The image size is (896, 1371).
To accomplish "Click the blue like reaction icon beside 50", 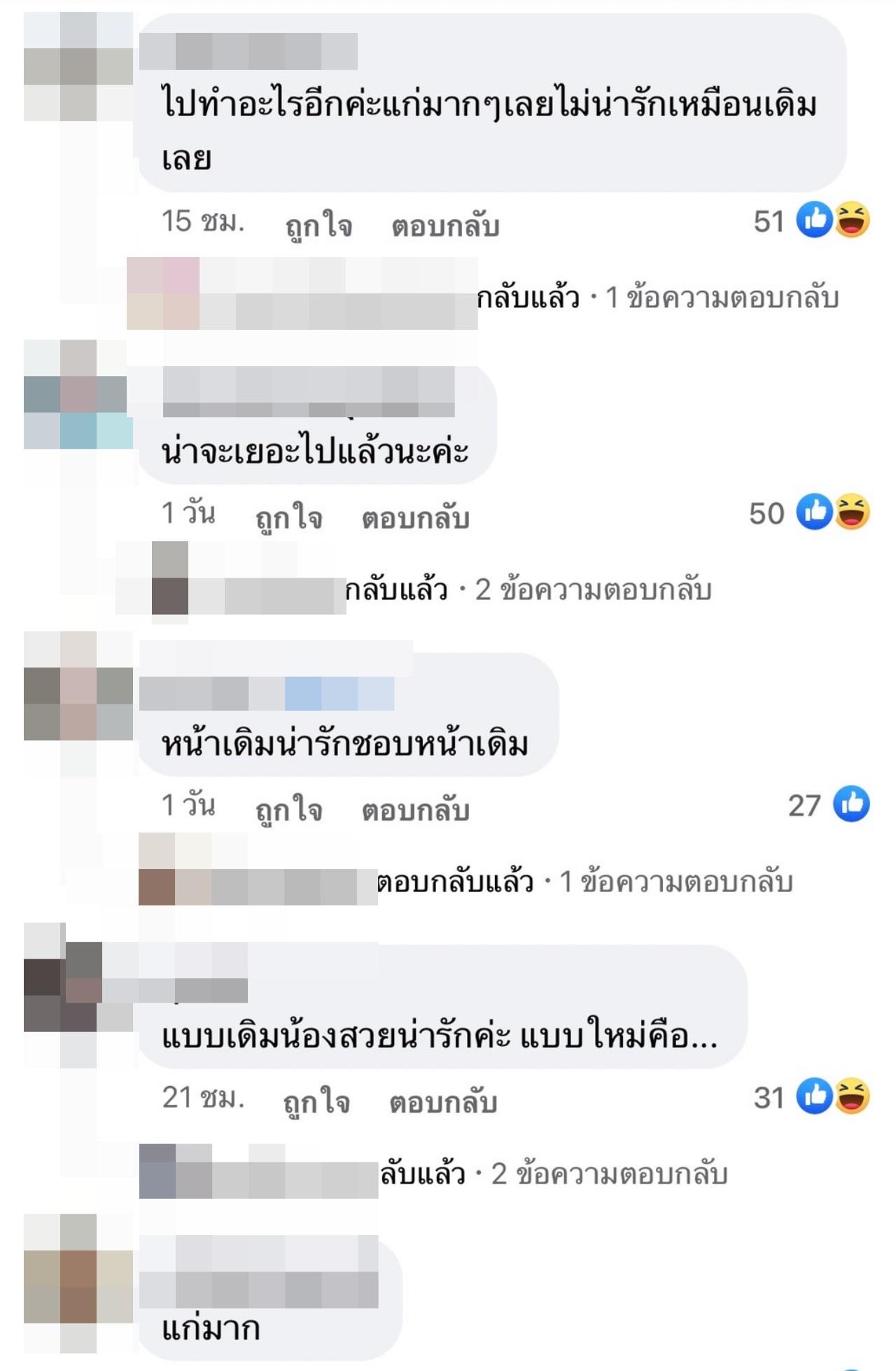I will [x=815, y=512].
